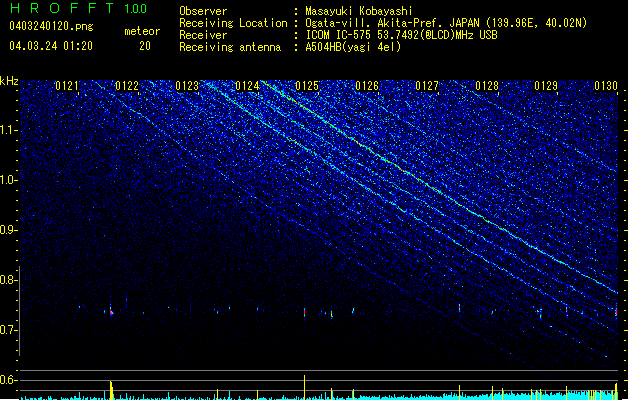Click the 0.9 frequency axis label
The width and height of the screenshot is (629, 400).
pos(8,230)
